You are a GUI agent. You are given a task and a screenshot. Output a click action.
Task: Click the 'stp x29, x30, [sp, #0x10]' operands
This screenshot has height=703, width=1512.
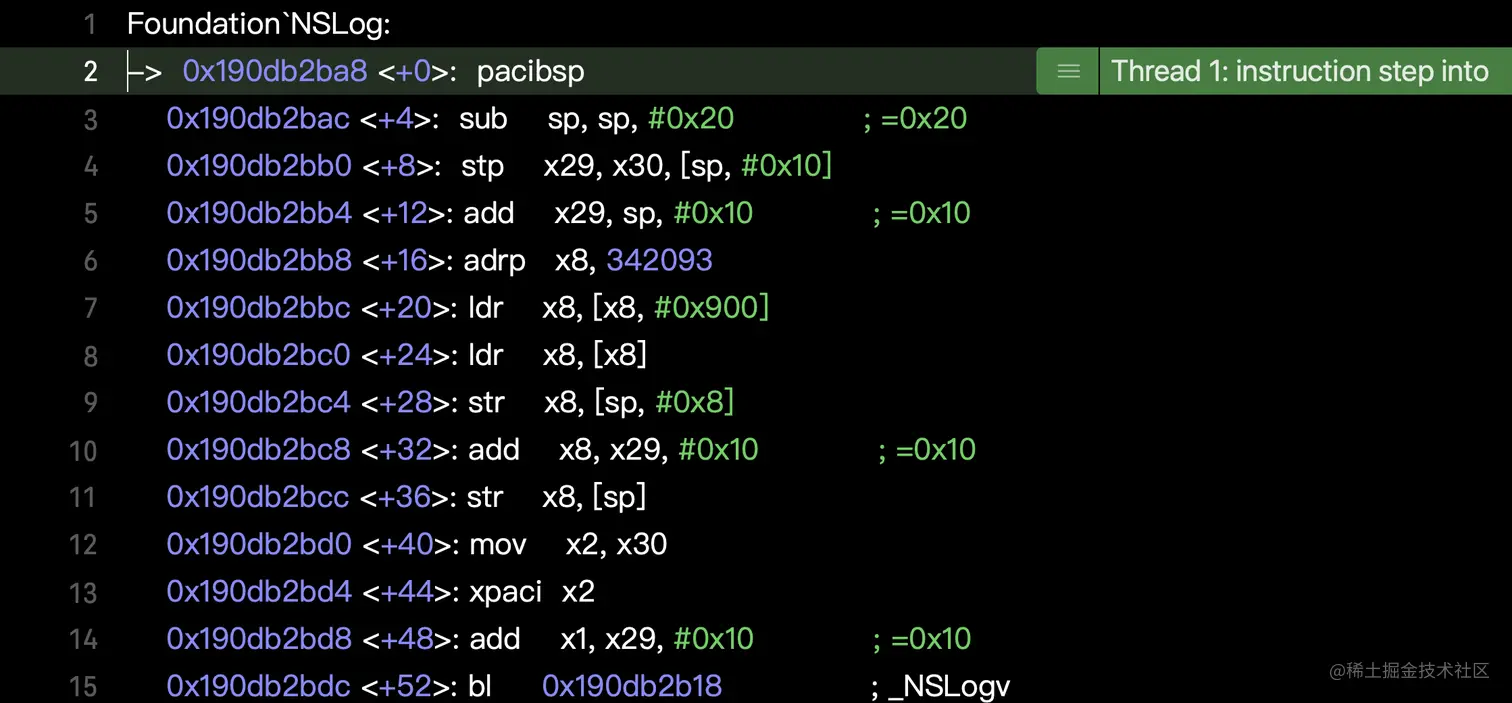coord(688,166)
